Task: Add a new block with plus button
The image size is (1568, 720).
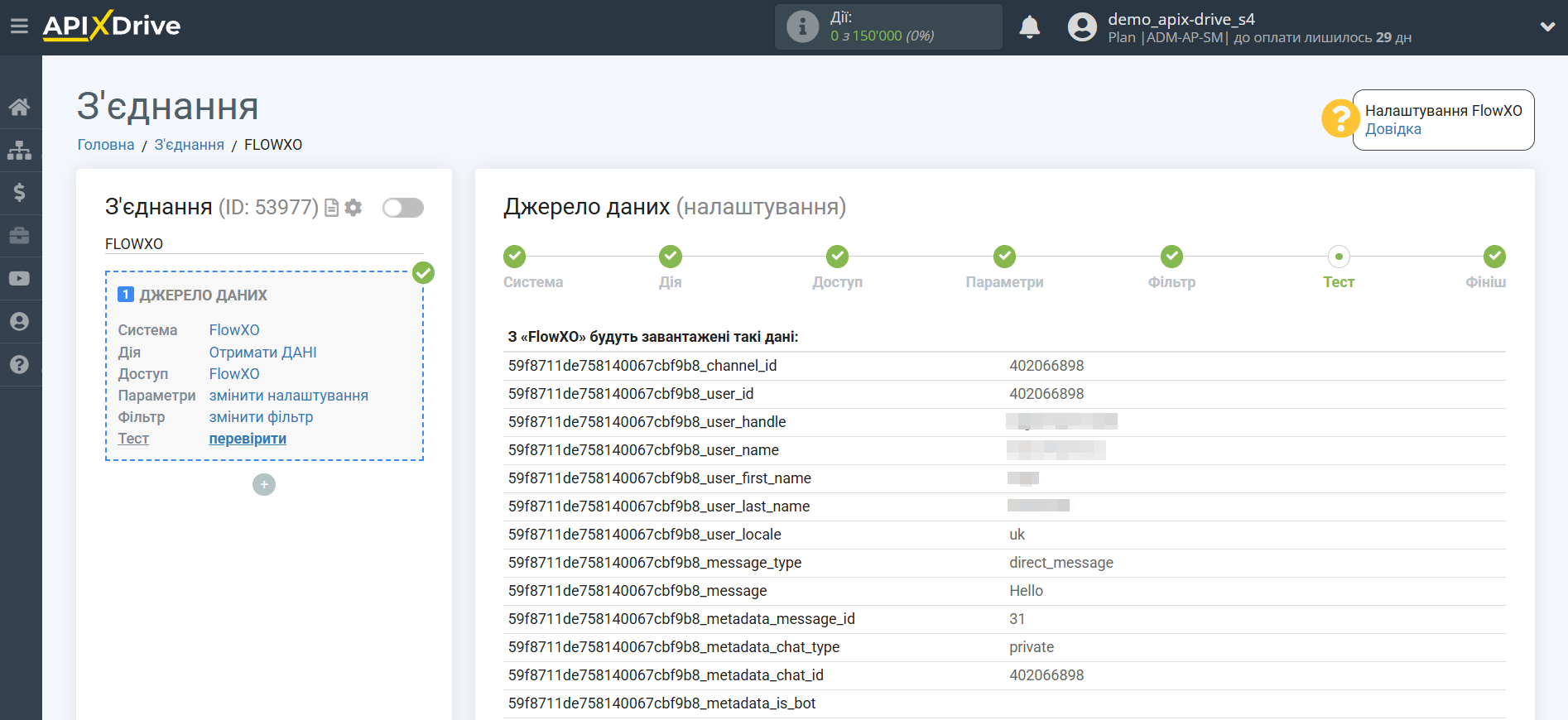Action: [264, 484]
